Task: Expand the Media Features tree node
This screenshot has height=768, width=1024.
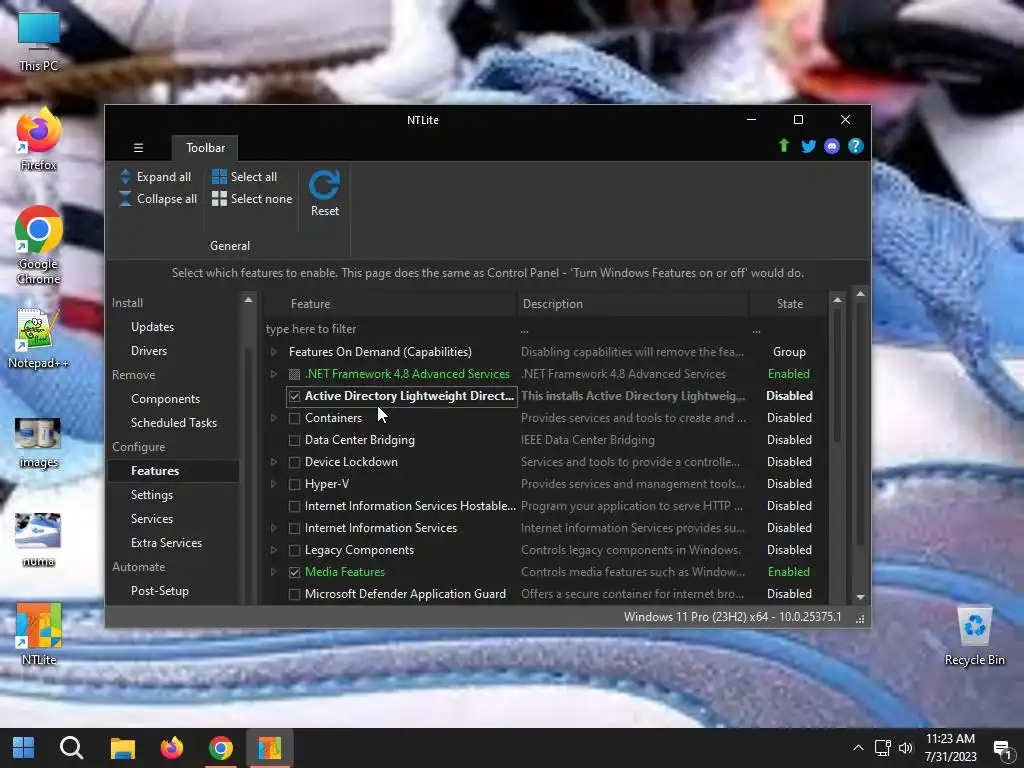Action: tap(274, 572)
